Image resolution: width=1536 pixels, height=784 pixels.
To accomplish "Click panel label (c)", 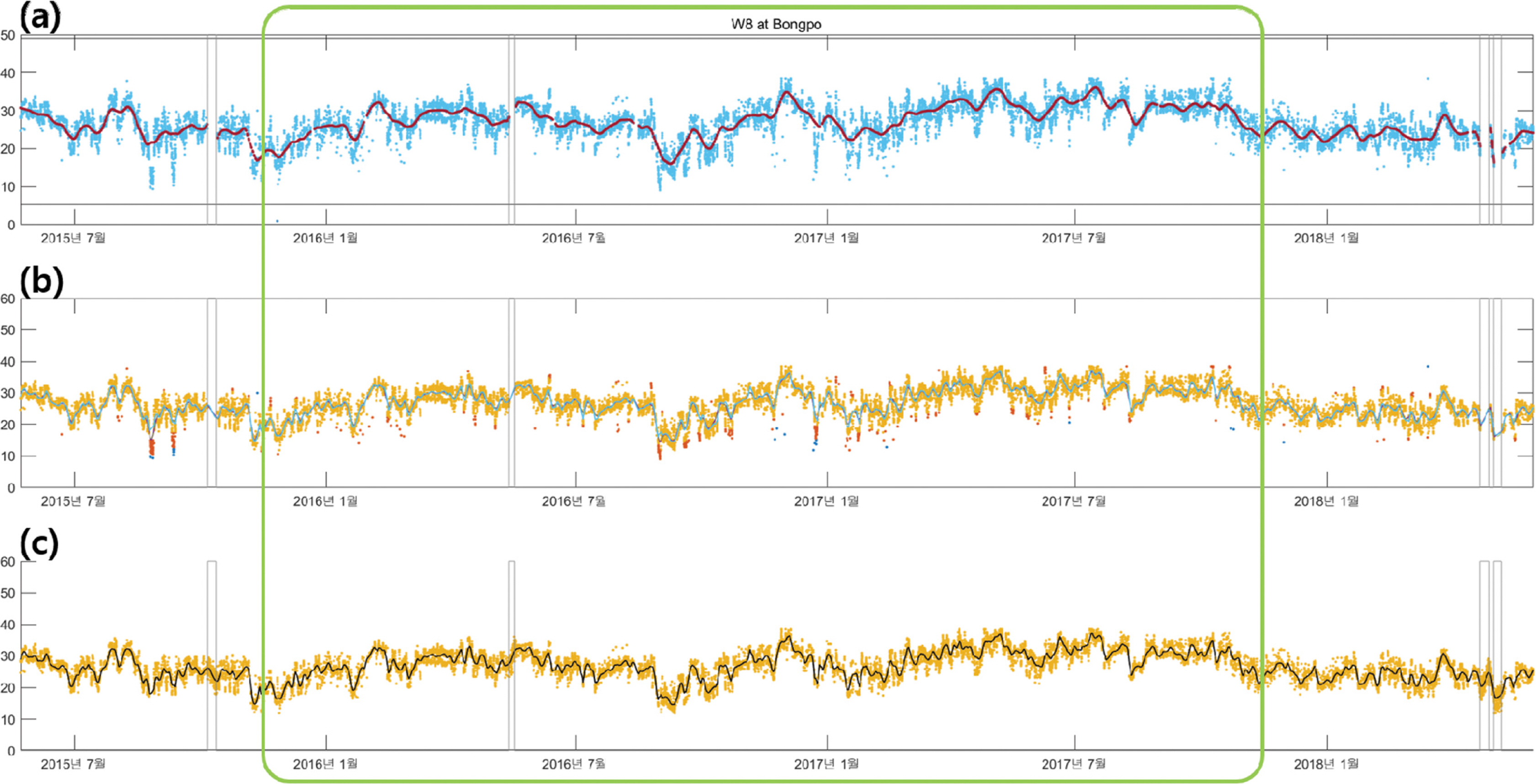I will 39,544.
